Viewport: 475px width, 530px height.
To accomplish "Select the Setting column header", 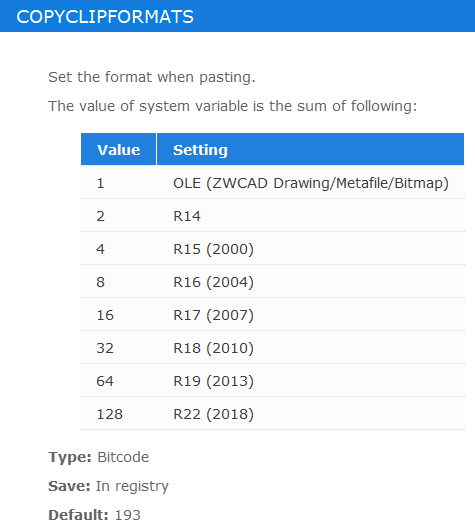I will [310, 149].
